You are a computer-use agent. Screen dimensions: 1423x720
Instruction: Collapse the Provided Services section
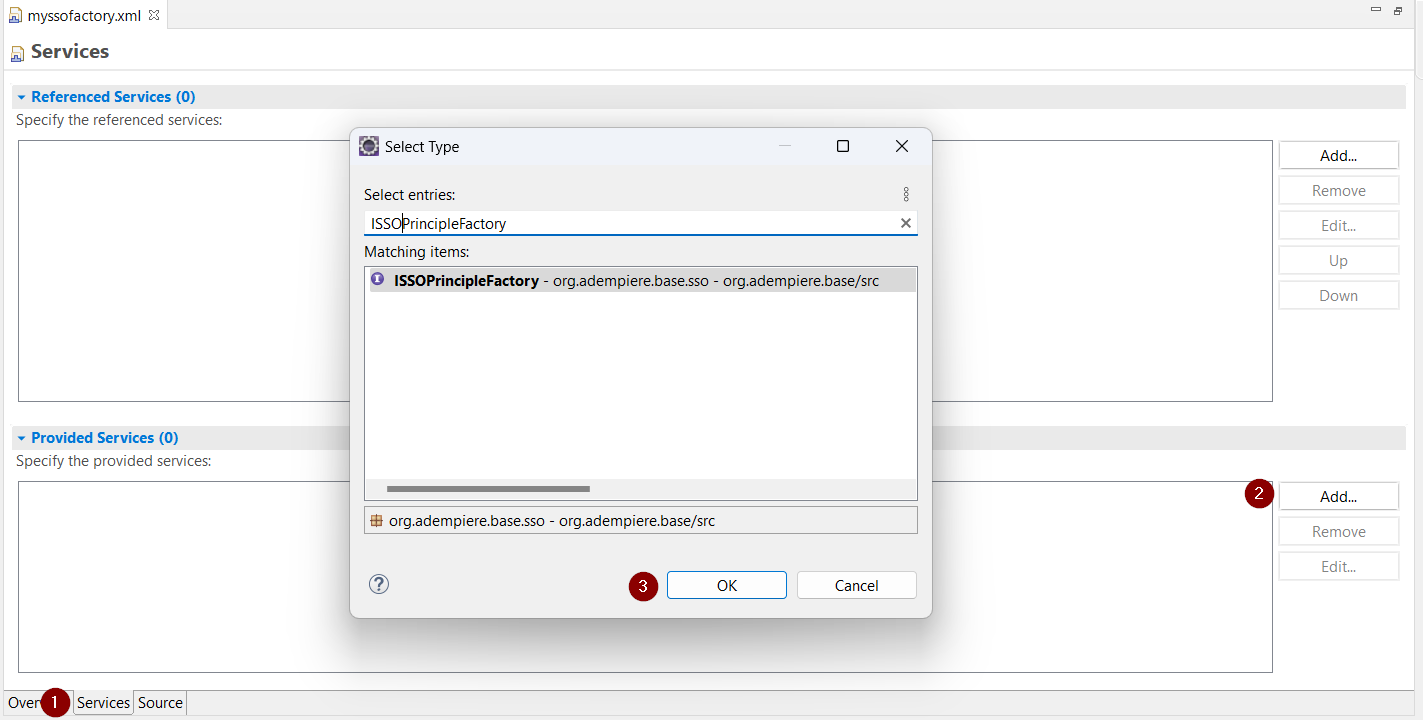[x=21, y=438]
